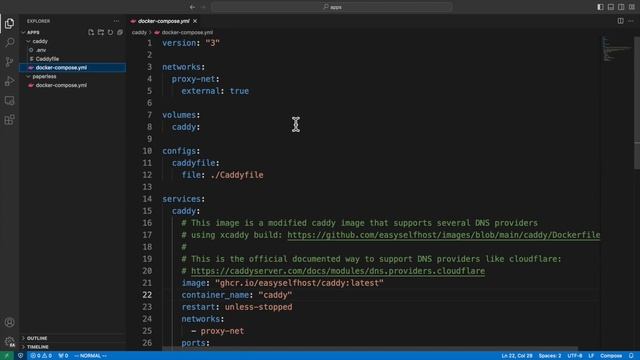Select the docker-compose.yml editor tab
640x360 pixels.
[164, 21]
